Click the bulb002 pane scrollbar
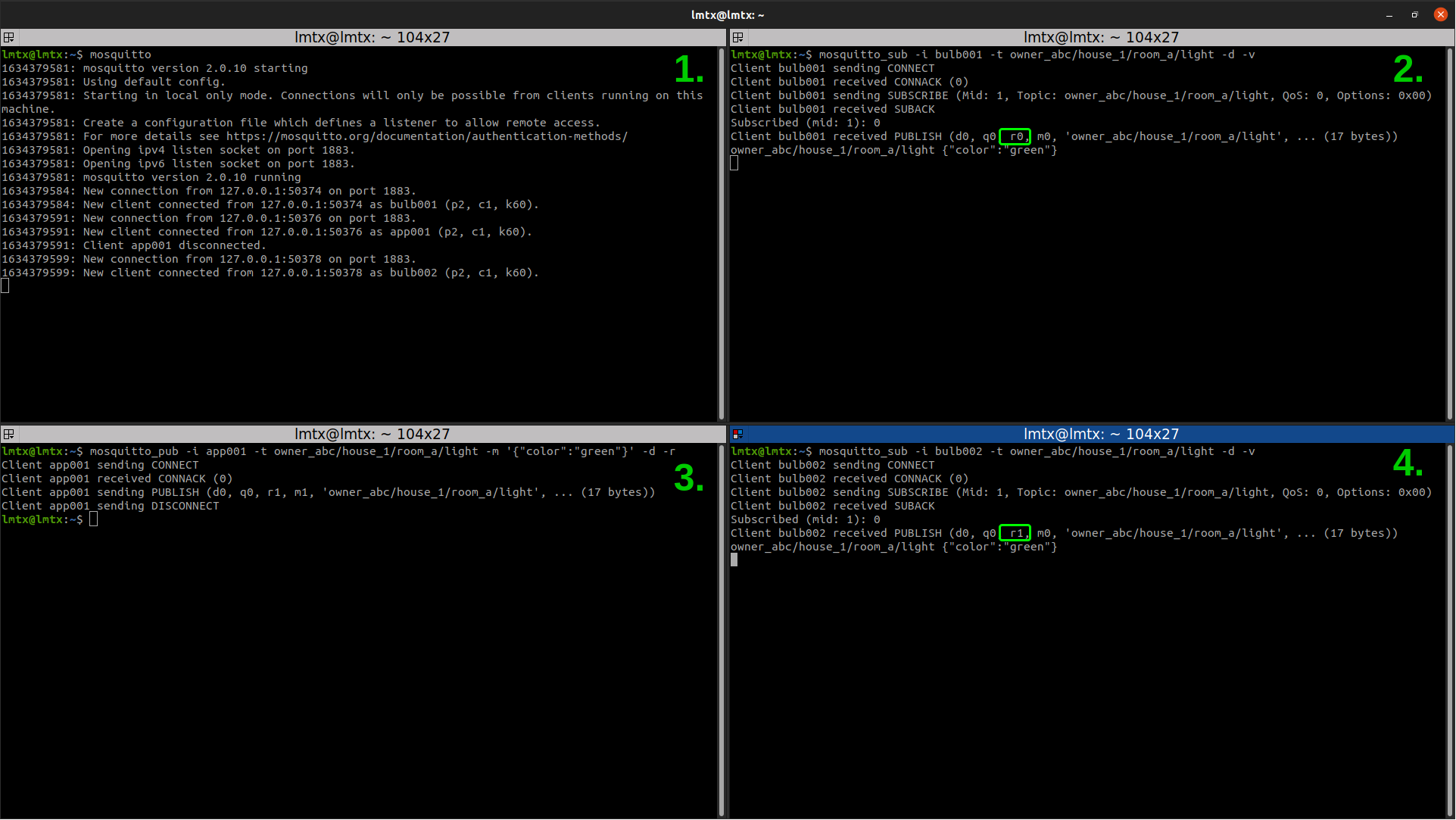The image size is (1456, 820). [1450, 630]
